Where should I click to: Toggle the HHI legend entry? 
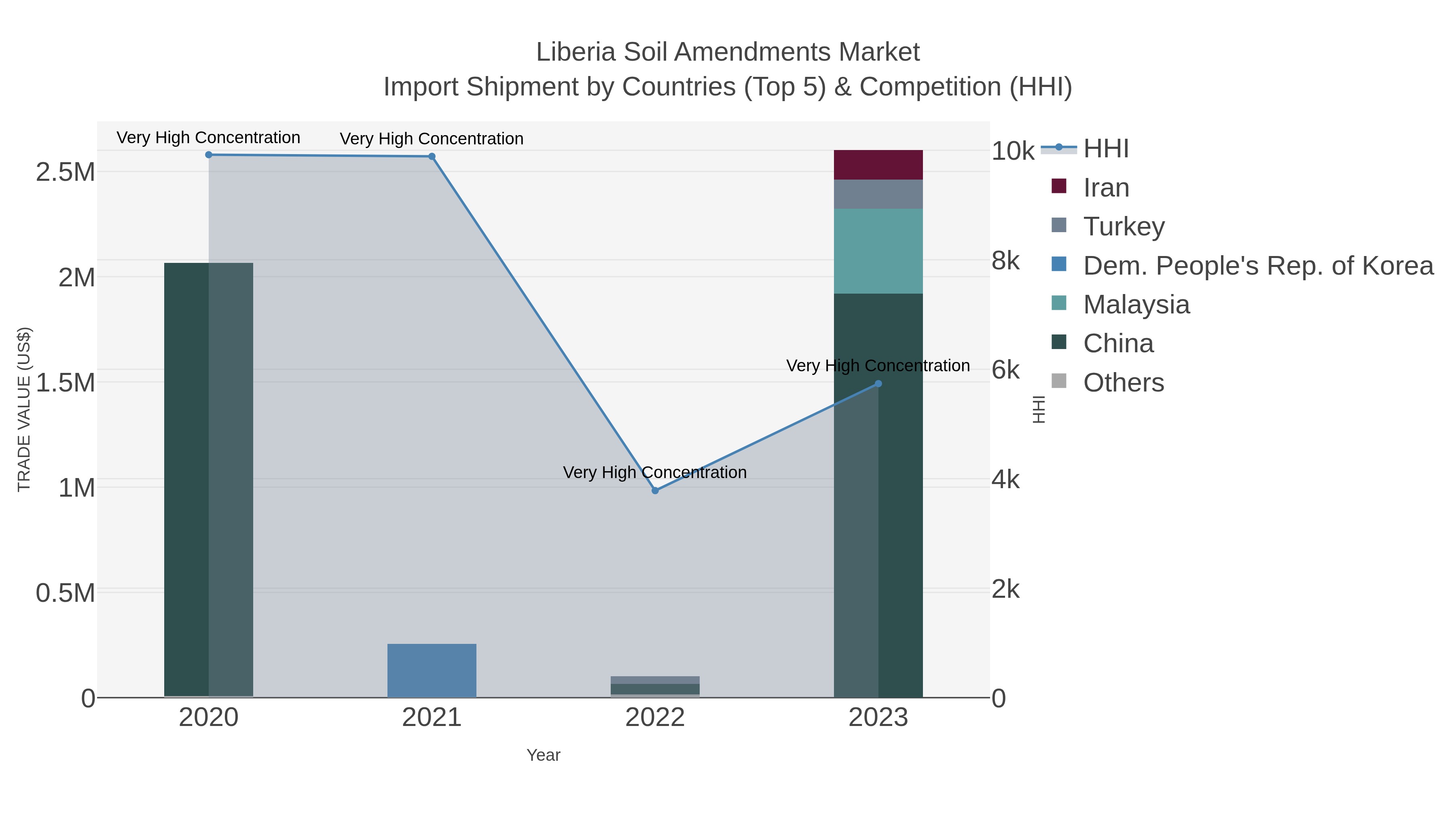(x=1085, y=149)
